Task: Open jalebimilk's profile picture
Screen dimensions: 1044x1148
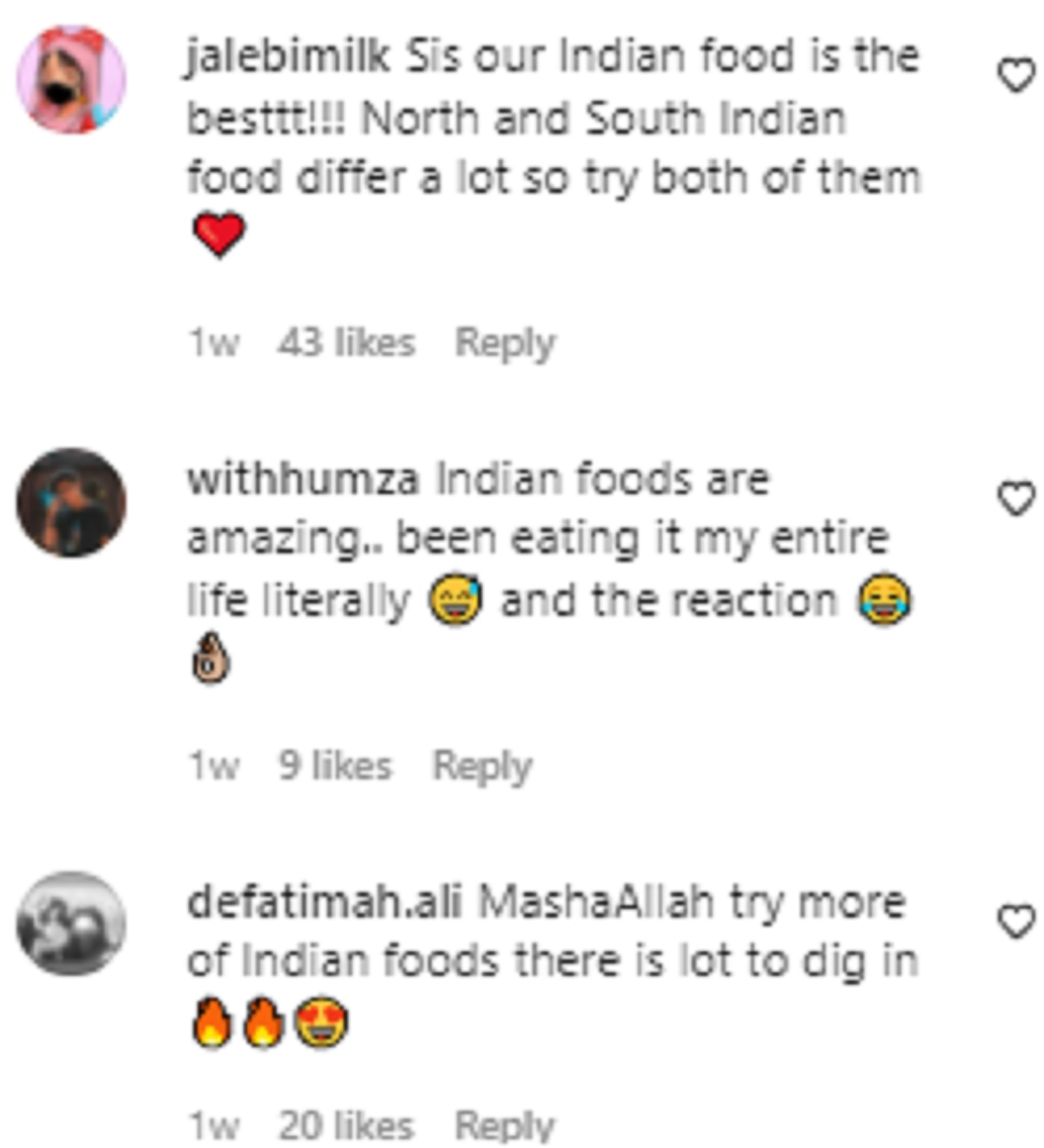Action: click(x=71, y=79)
